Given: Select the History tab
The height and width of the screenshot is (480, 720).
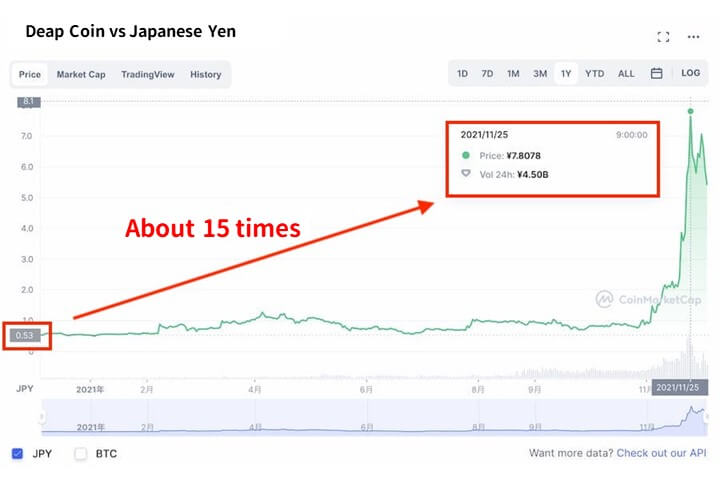Looking at the screenshot, I should [x=206, y=74].
